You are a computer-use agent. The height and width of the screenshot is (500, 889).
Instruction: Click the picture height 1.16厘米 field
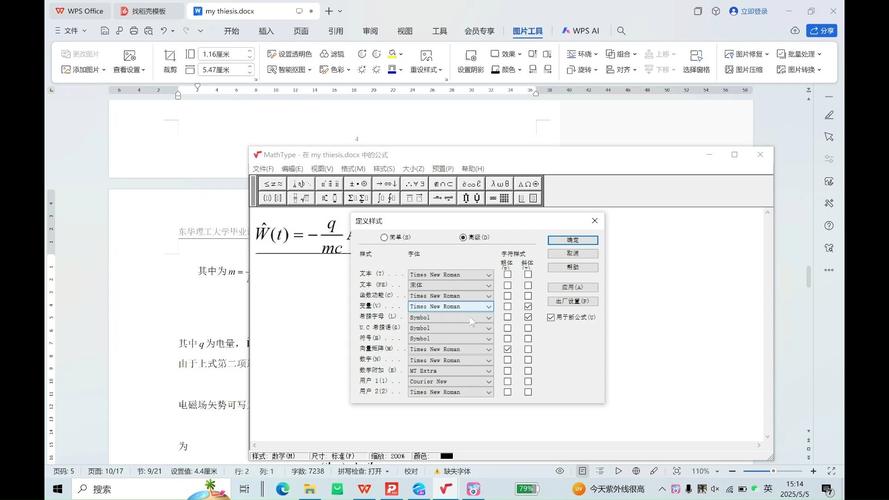(226, 54)
